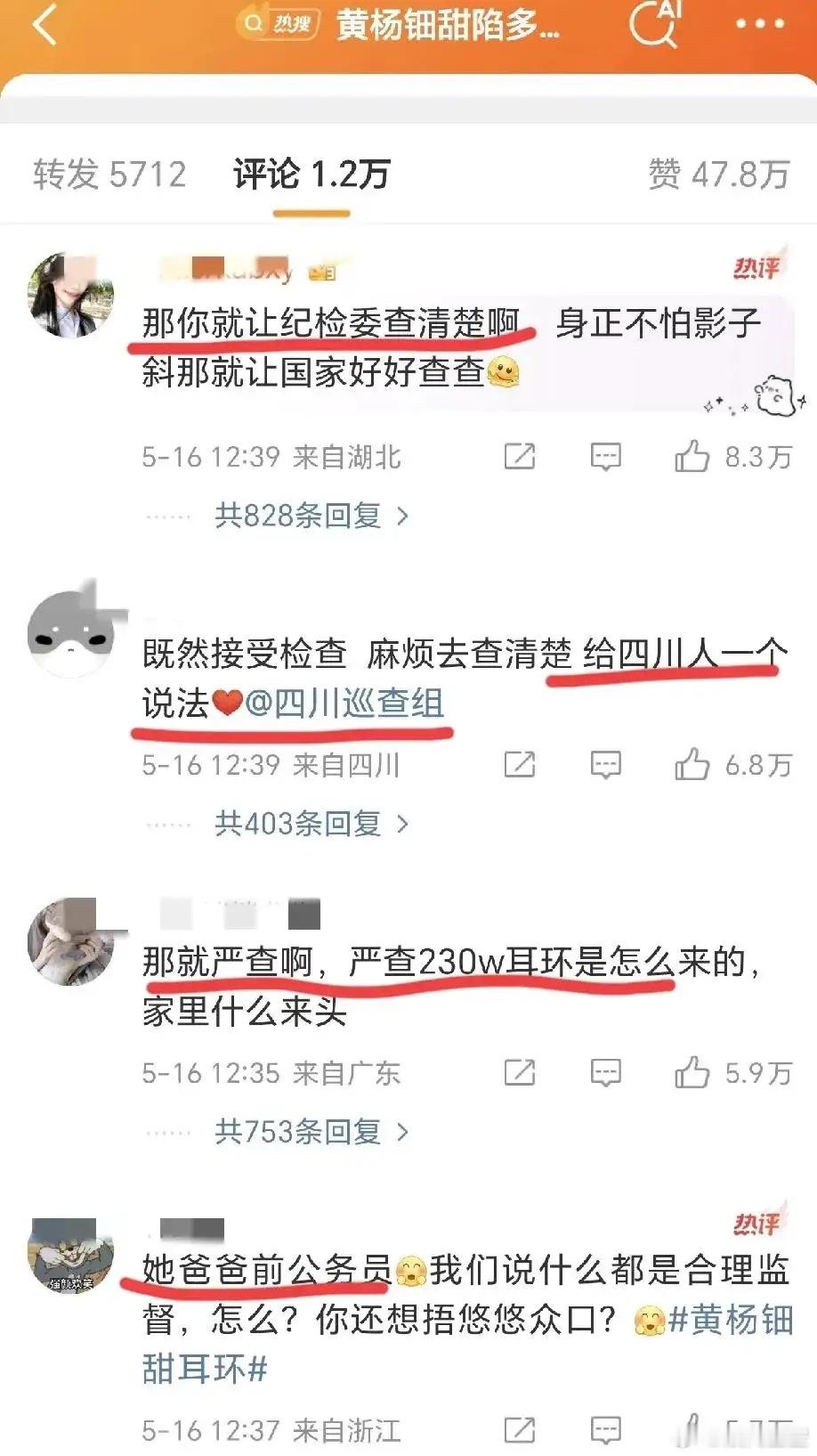This screenshot has width=817, height=1456.
Task: Tap reply bubble on the Zhejiang comment
Action: (606, 1430)
